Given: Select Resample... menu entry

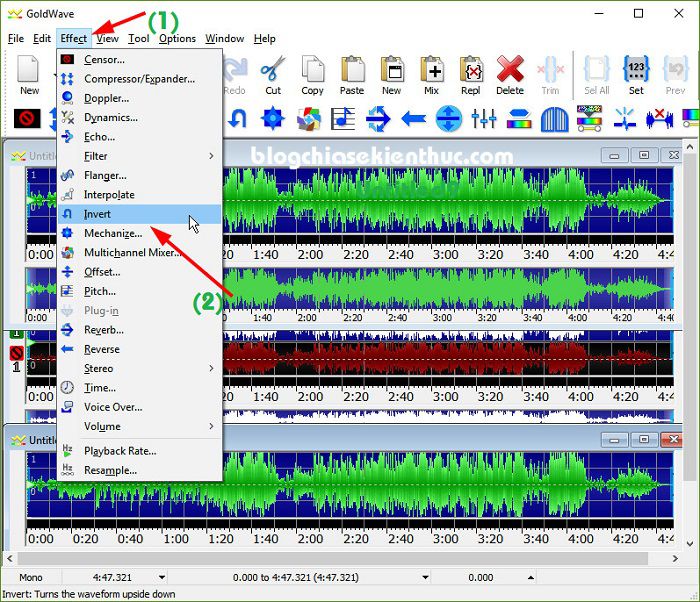Looking at the screenshot, I should (x=139, y=470).
